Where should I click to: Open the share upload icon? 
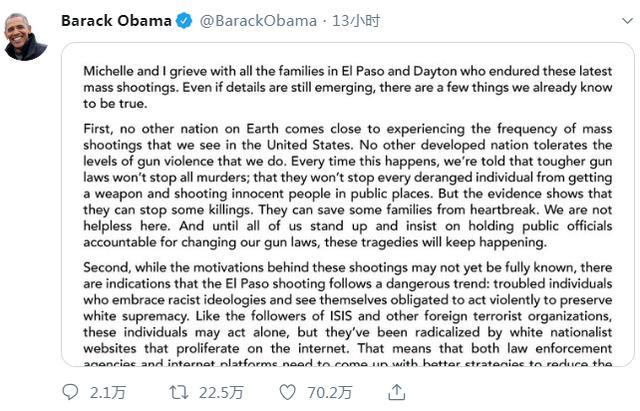396,393
